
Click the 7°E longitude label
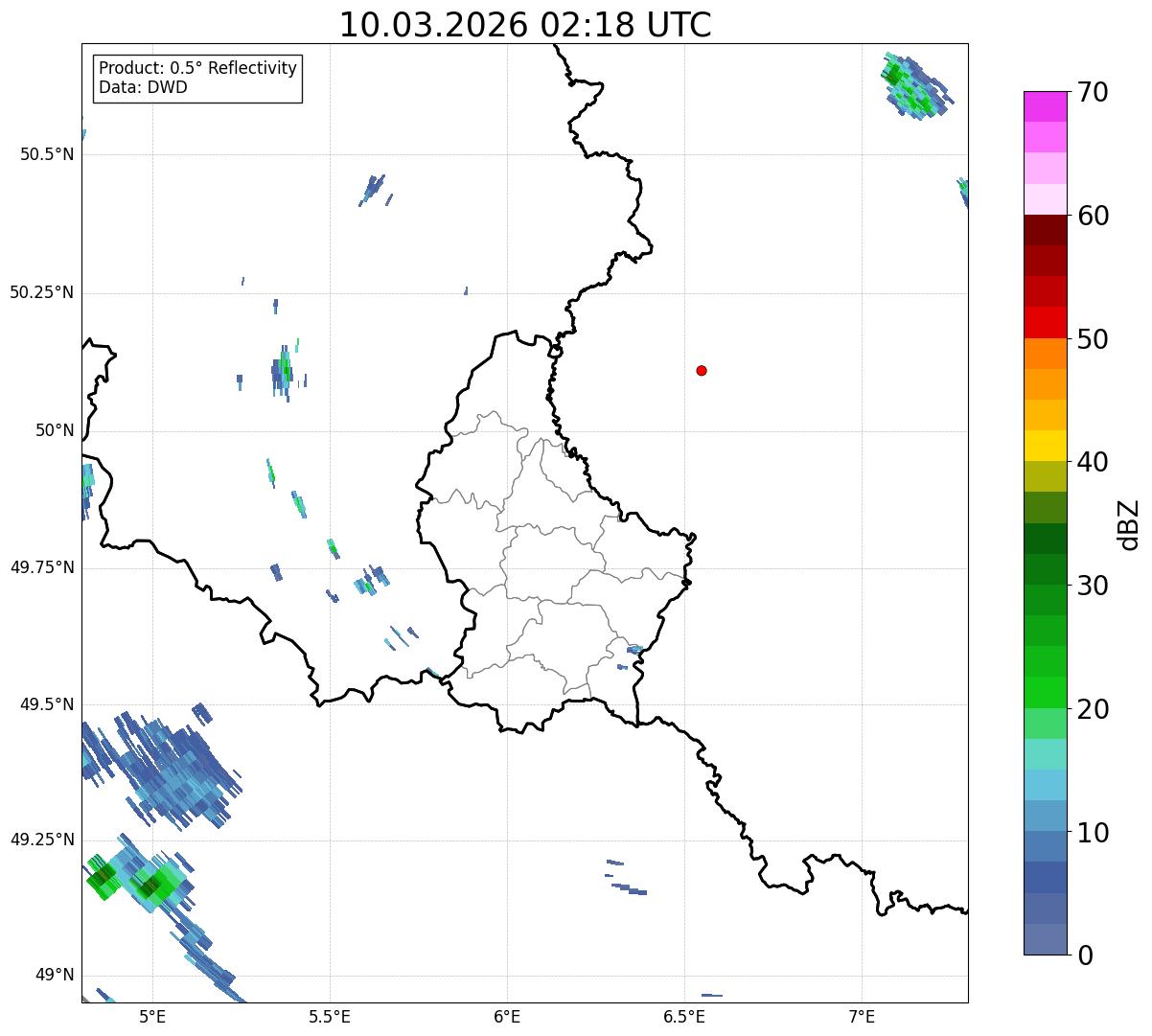pos(863,1016)
